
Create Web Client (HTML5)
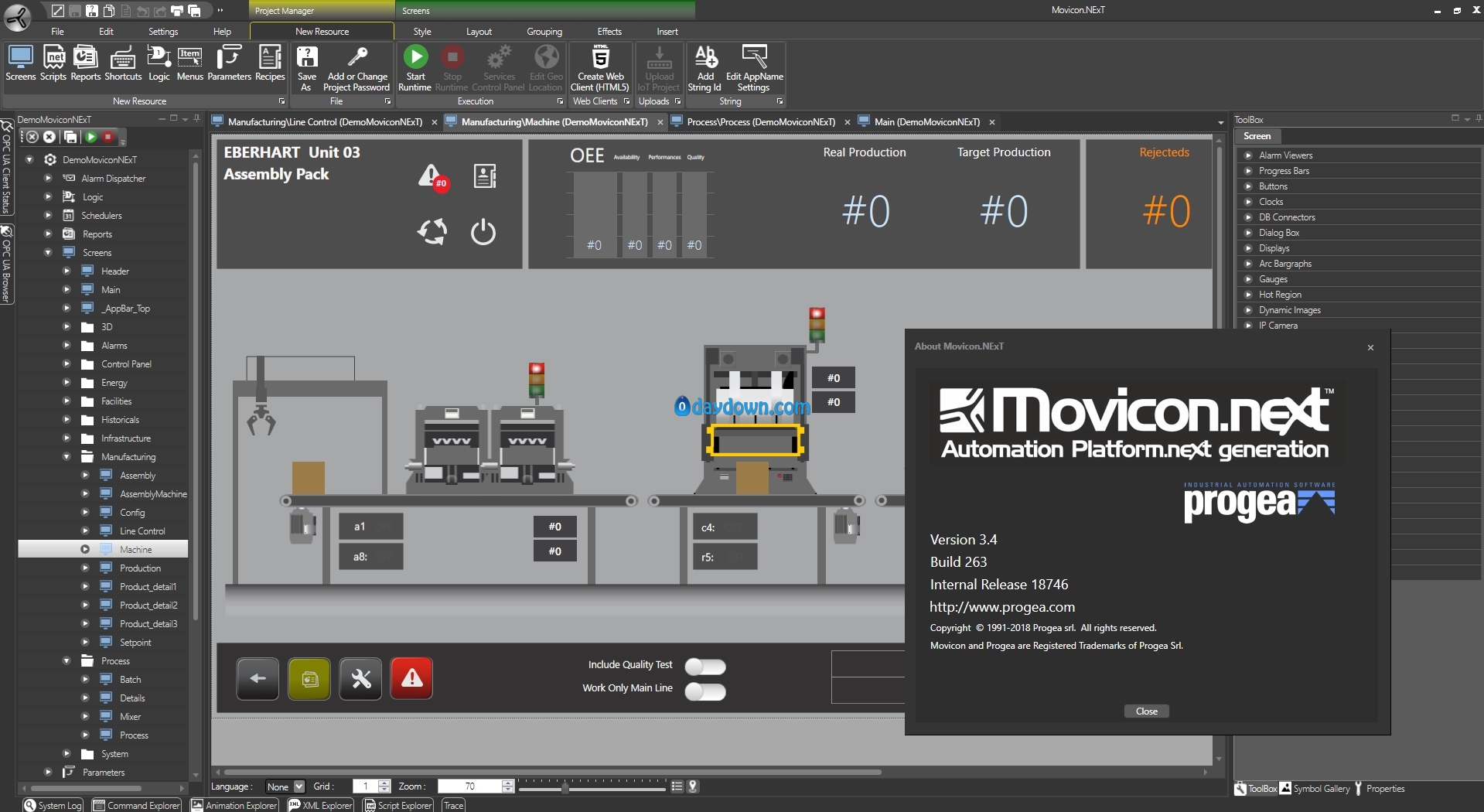(600, 68)
